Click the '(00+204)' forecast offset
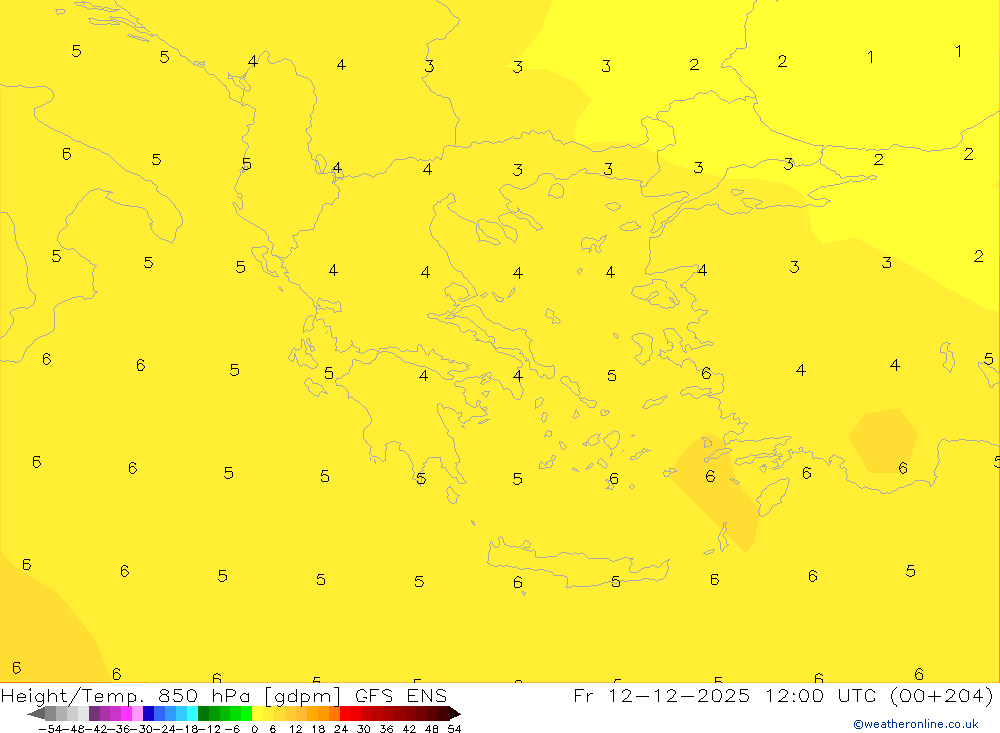The width and height of the screenshot is (1000, 733). 941,695
